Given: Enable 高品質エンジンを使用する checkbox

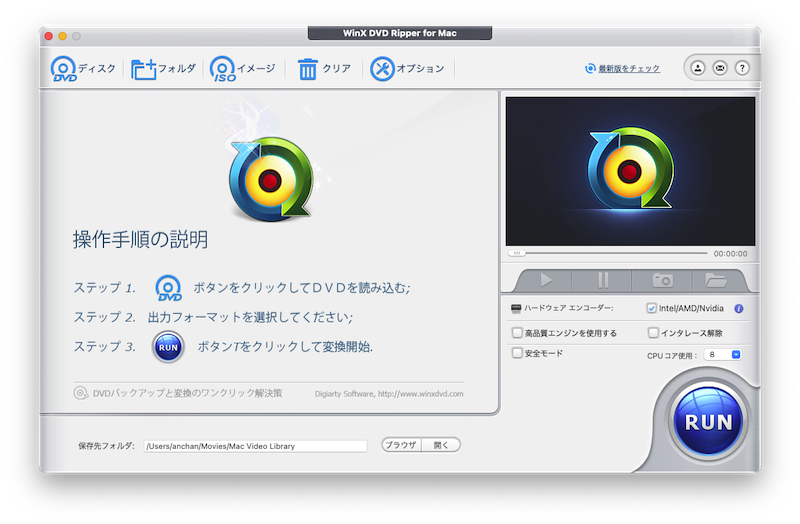Looking at the screenshot, I should click(517, 333).
